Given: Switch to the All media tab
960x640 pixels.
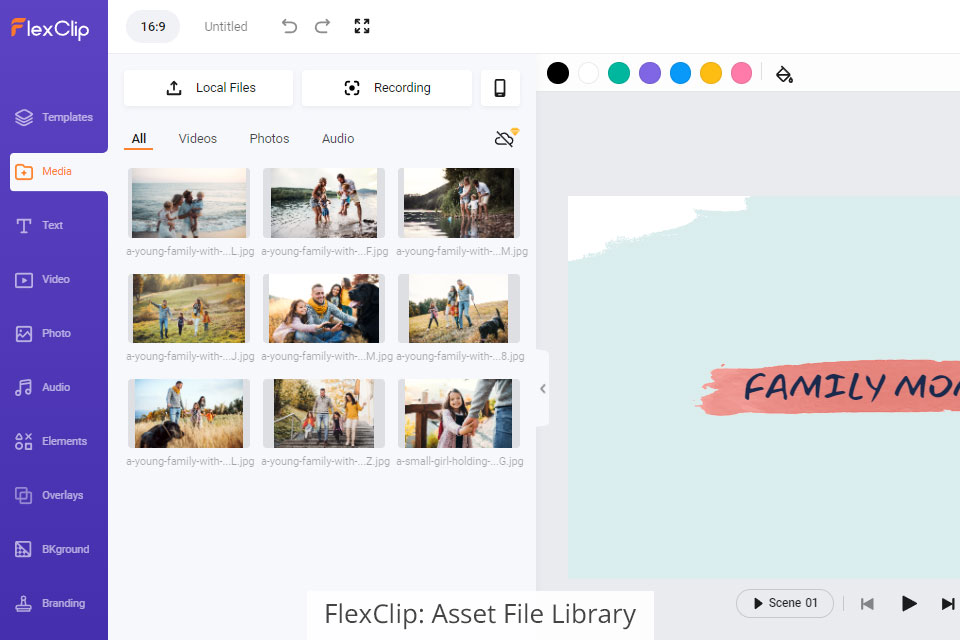Looking at the screenshot, I should pyautogui.click(x=139, y=138).
